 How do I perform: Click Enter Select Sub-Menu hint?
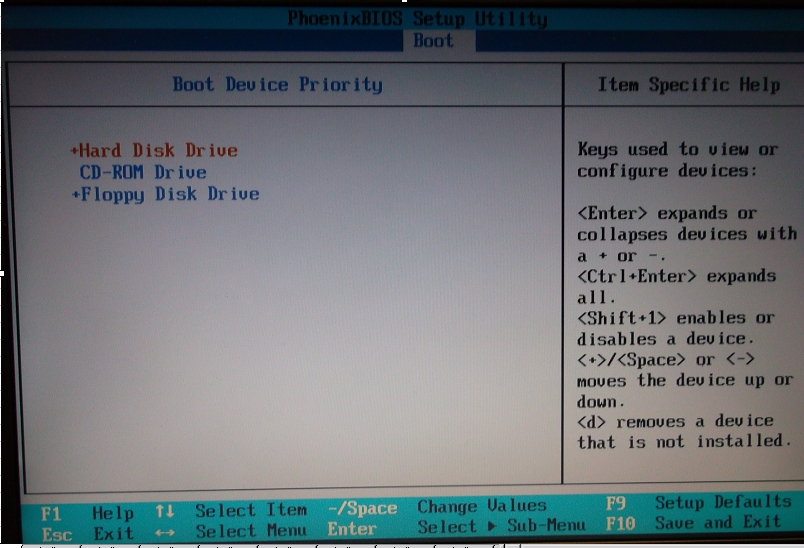point(456,527)
